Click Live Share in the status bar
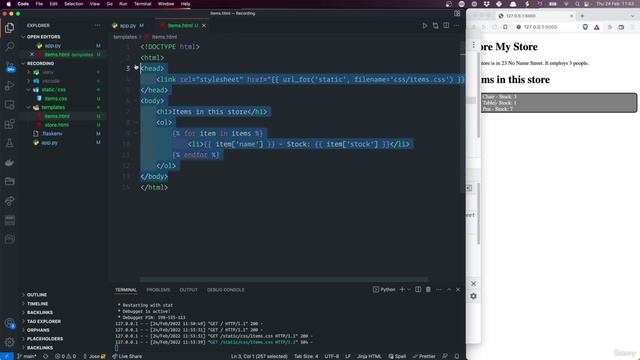This screenshot has height=360, width=640. click(127, 356)
